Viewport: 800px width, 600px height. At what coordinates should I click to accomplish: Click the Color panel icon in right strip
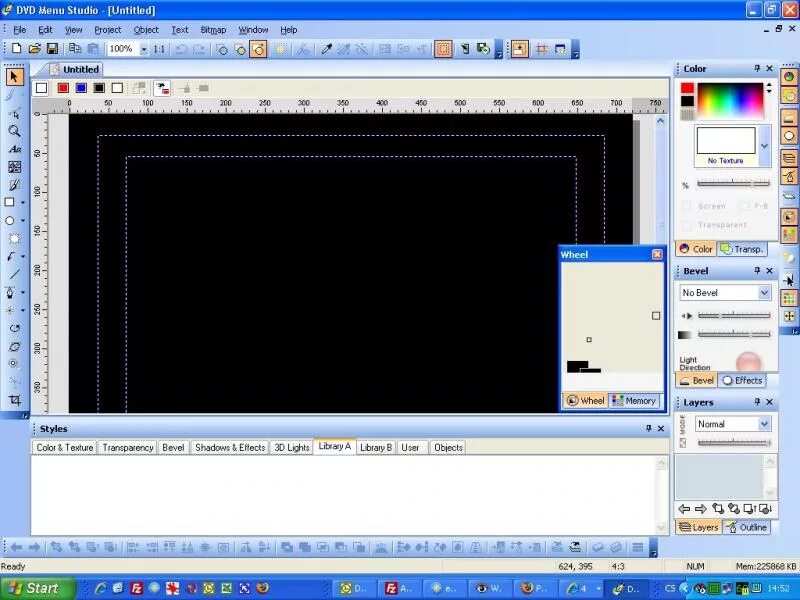[x=789, y=77]
